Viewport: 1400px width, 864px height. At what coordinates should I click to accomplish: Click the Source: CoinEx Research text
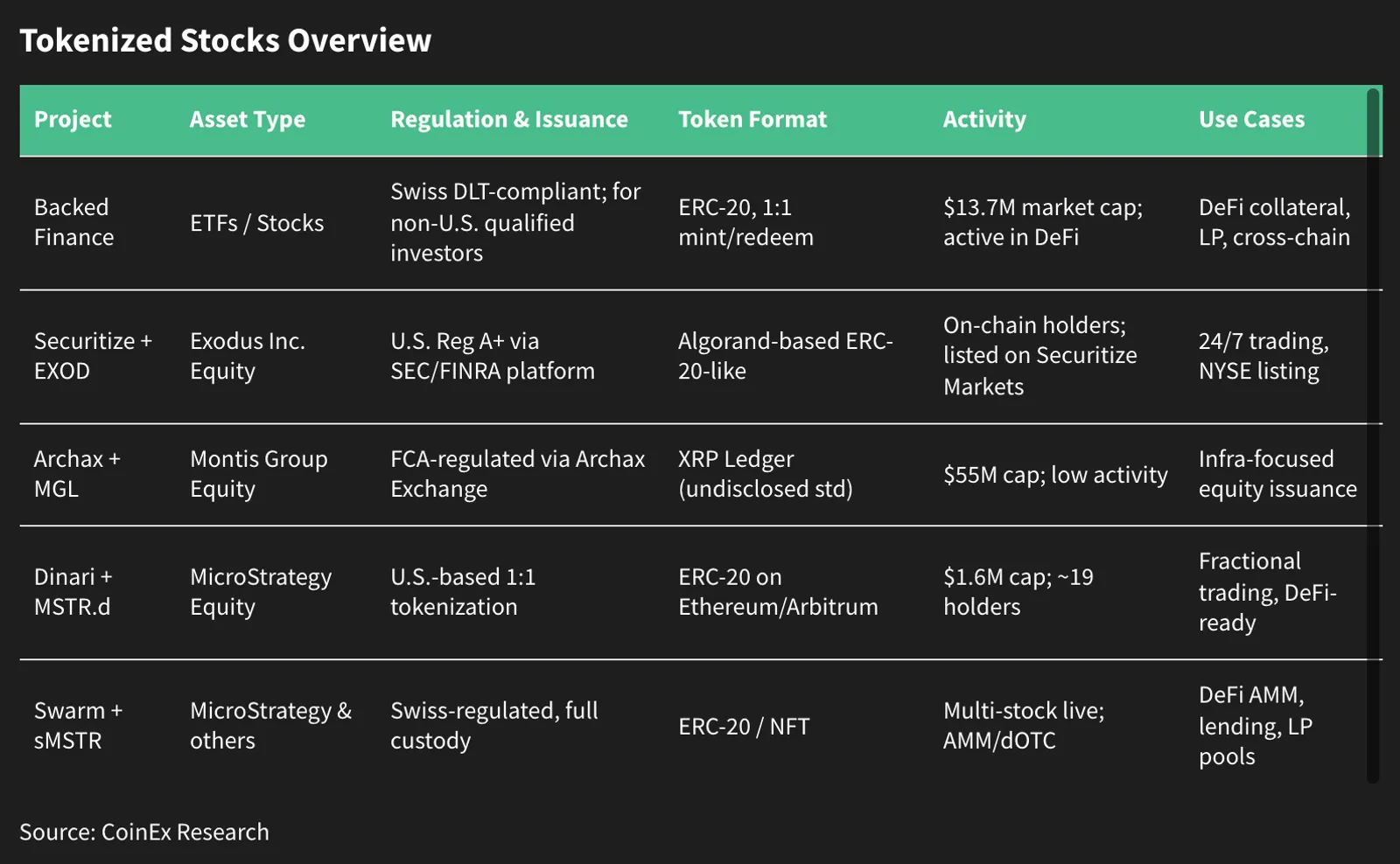(x=144, y=832)
